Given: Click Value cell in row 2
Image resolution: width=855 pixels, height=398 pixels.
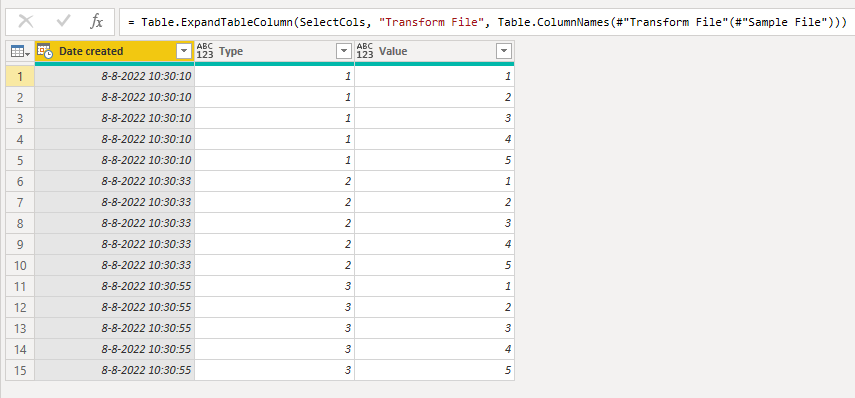Looking at the screenshot, I should tap(434, 98).
